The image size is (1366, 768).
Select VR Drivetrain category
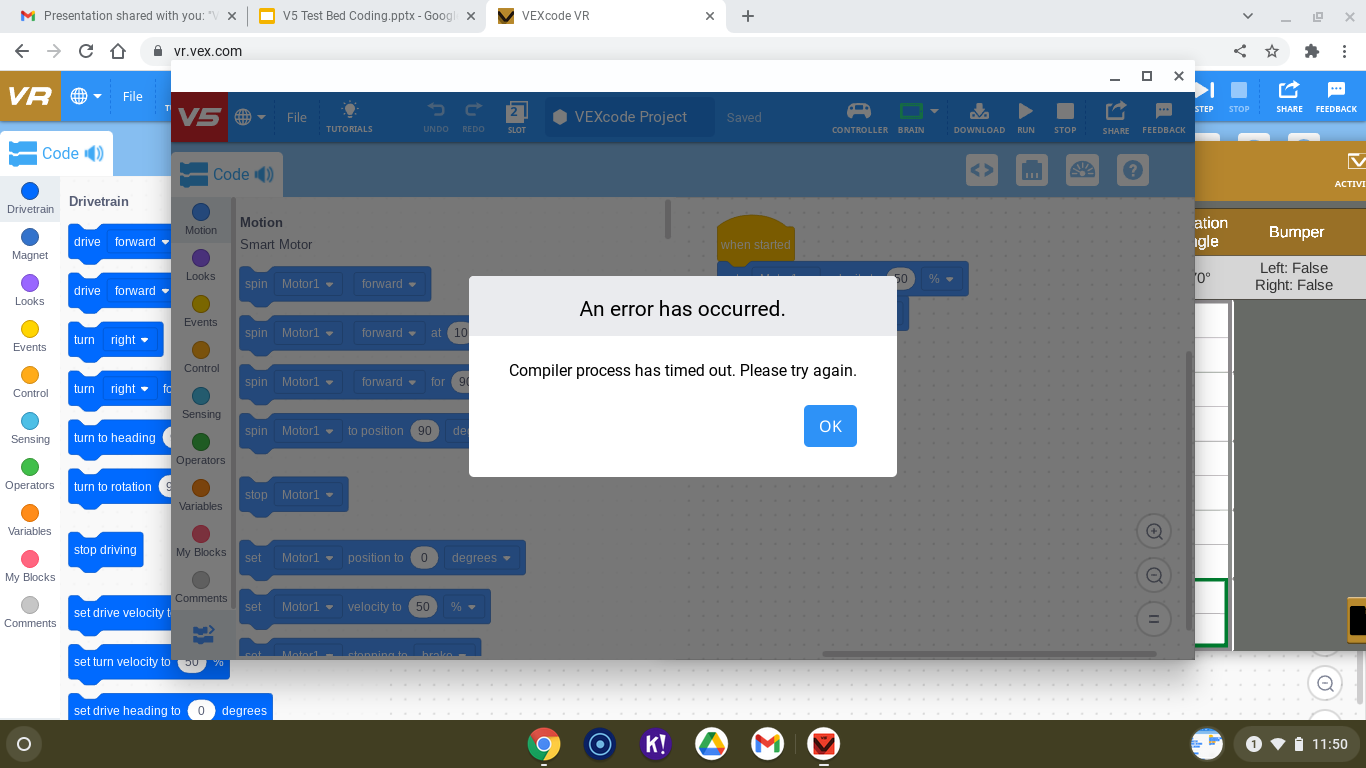pyautogui.click(x=30, y=198)
